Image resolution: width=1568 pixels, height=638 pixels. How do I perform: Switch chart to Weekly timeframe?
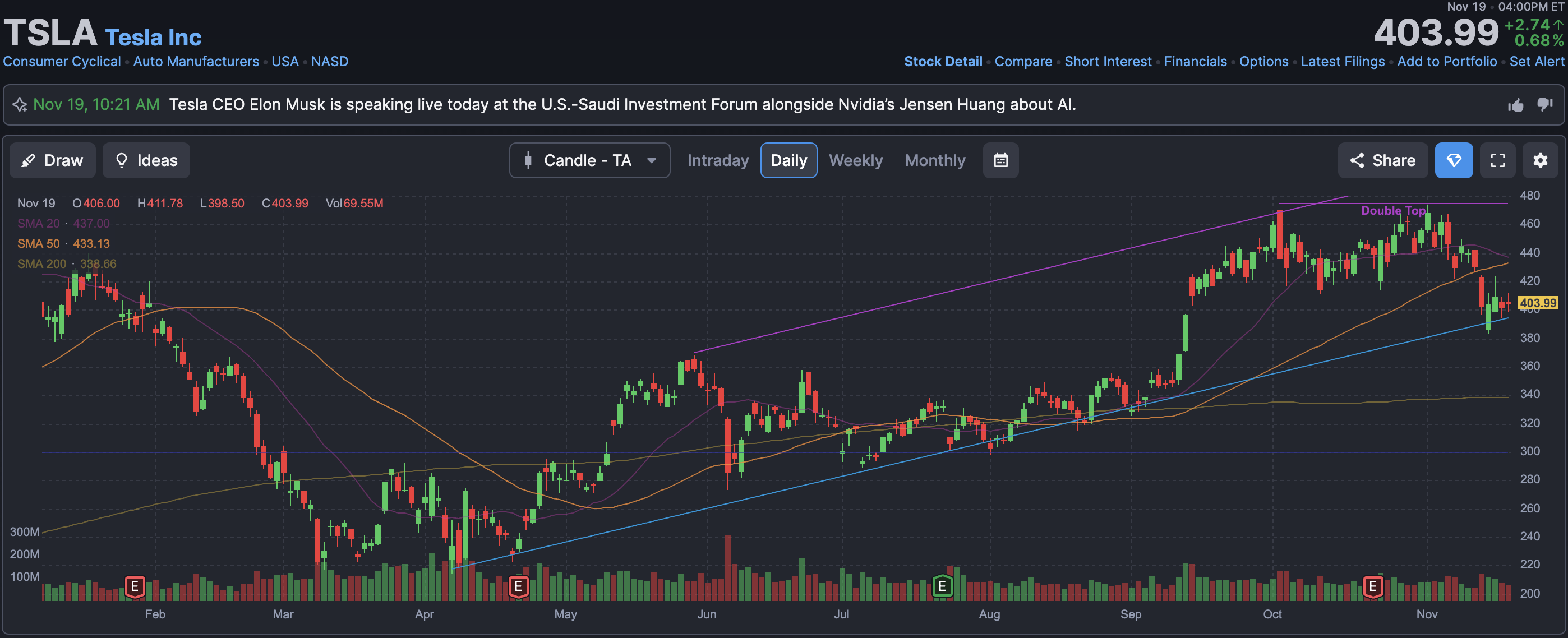(855, 160)
